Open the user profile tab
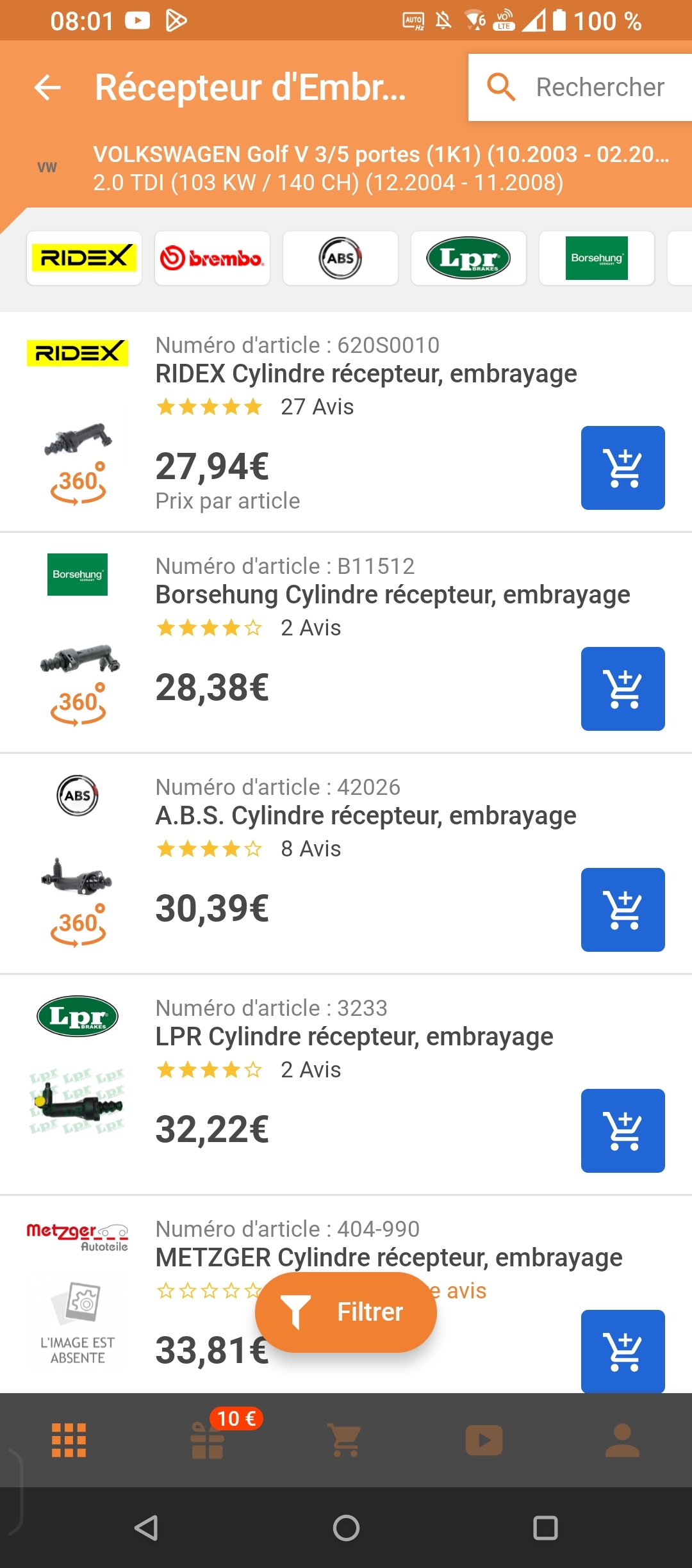The height and width of the screenshot is (1568, 692). [x=622, y=1441]
